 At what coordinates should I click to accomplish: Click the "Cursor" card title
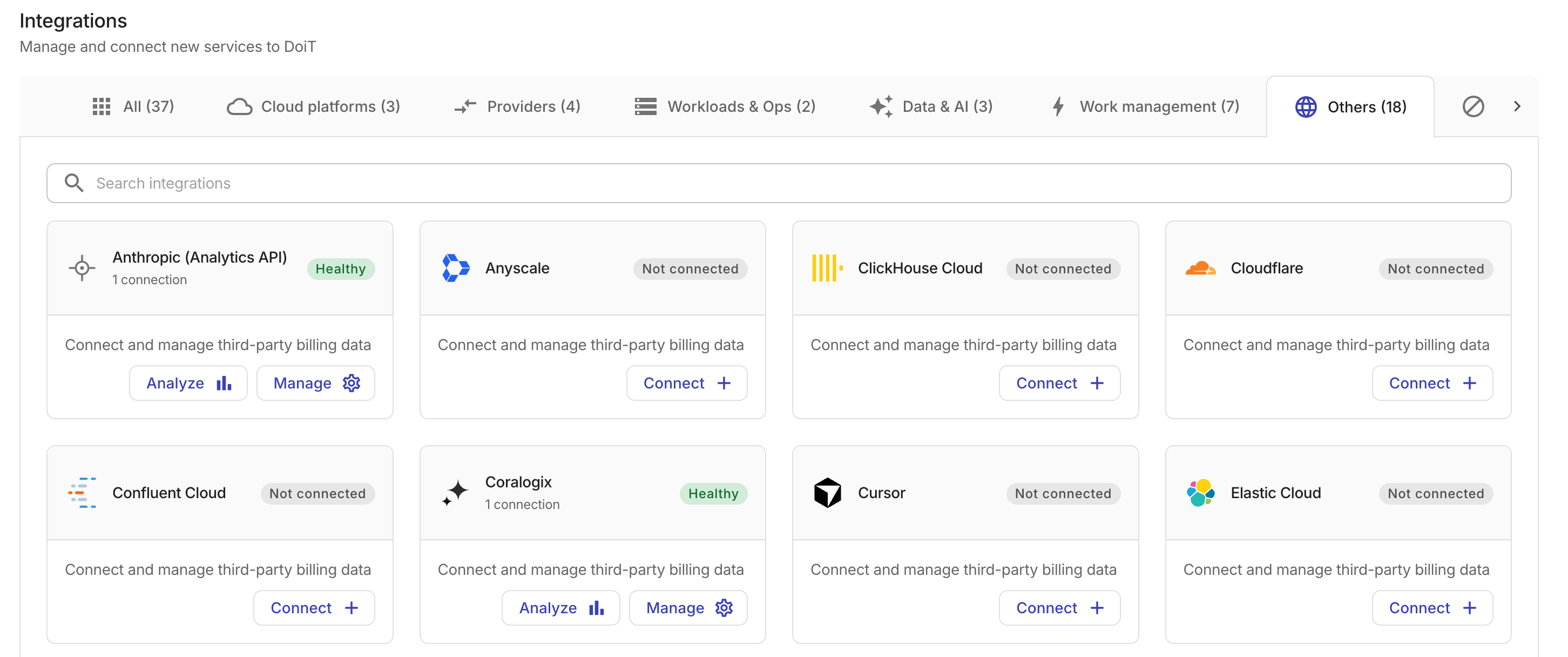point(881,493)
